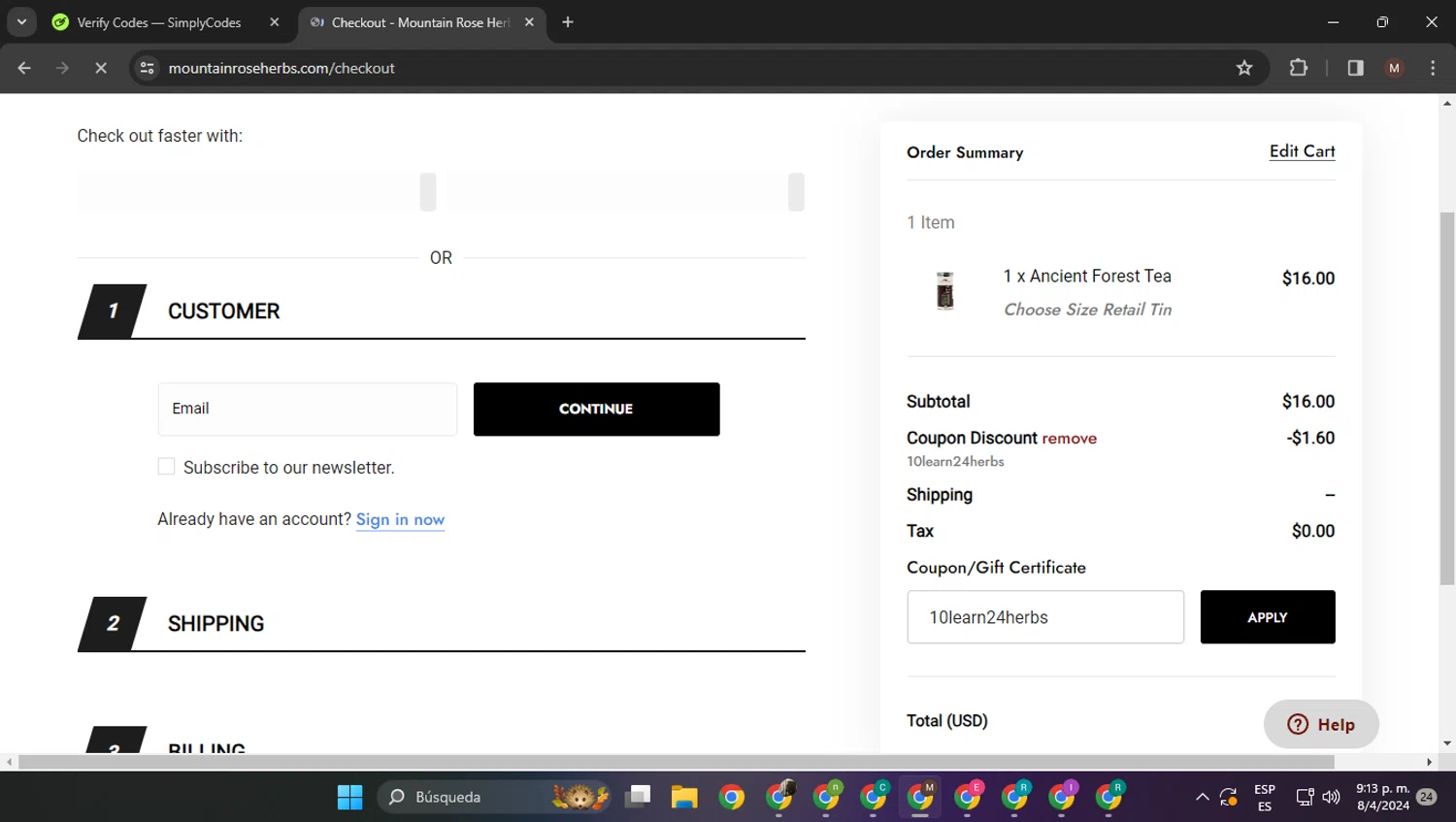Image resolution: width=1456 pixels, height=822 pixels.
Task: Follow the Sign in now link
Action: coord(400,519)
